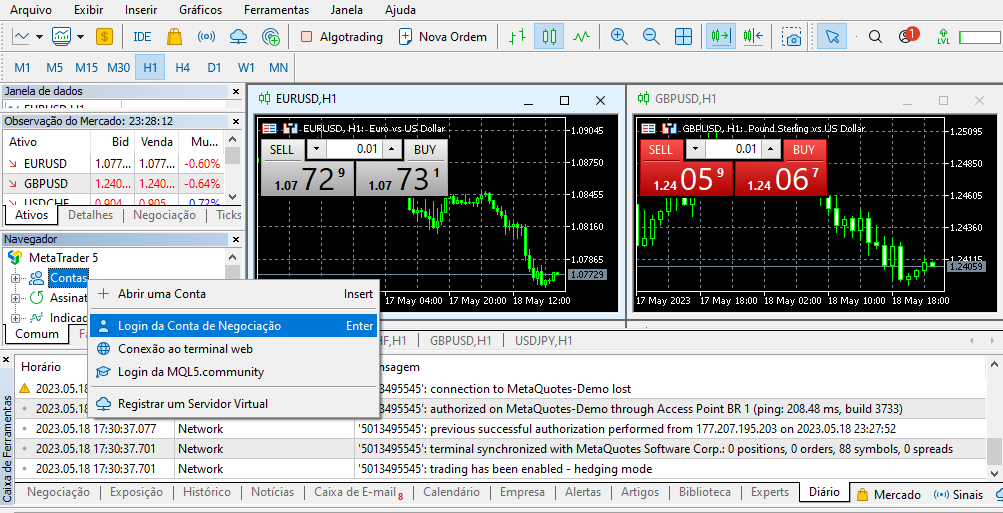1003x513 pixels.
Task: Click the green radar plus toolbar icon
Action: pos(271,36)
